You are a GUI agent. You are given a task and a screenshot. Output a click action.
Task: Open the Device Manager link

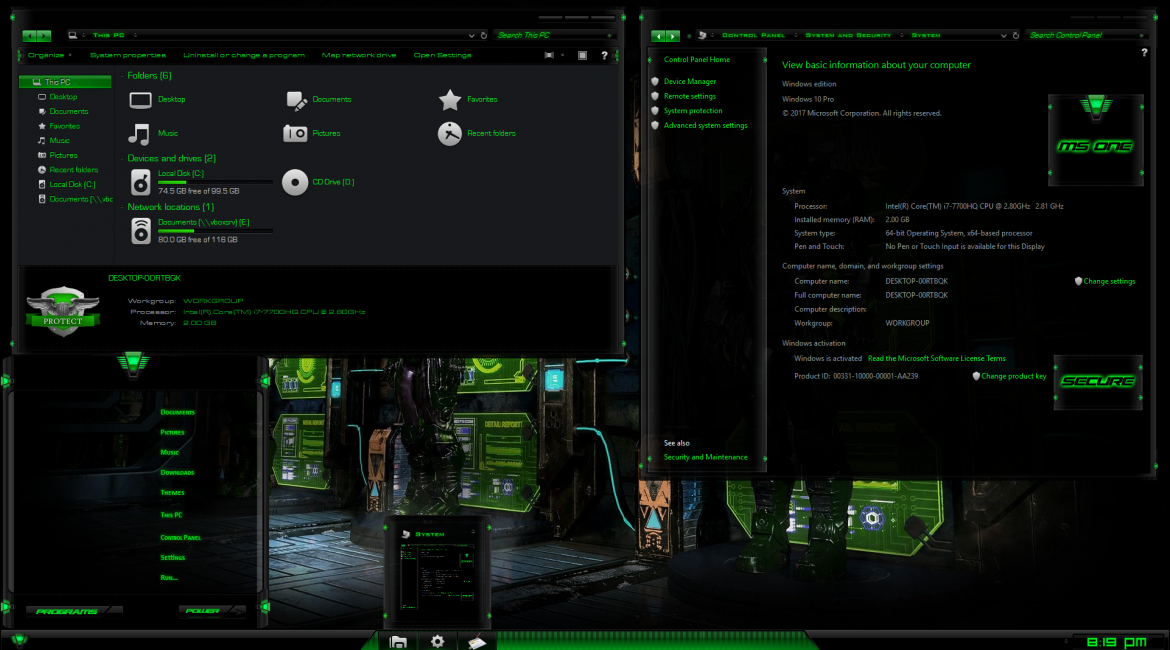click(689, 81)
